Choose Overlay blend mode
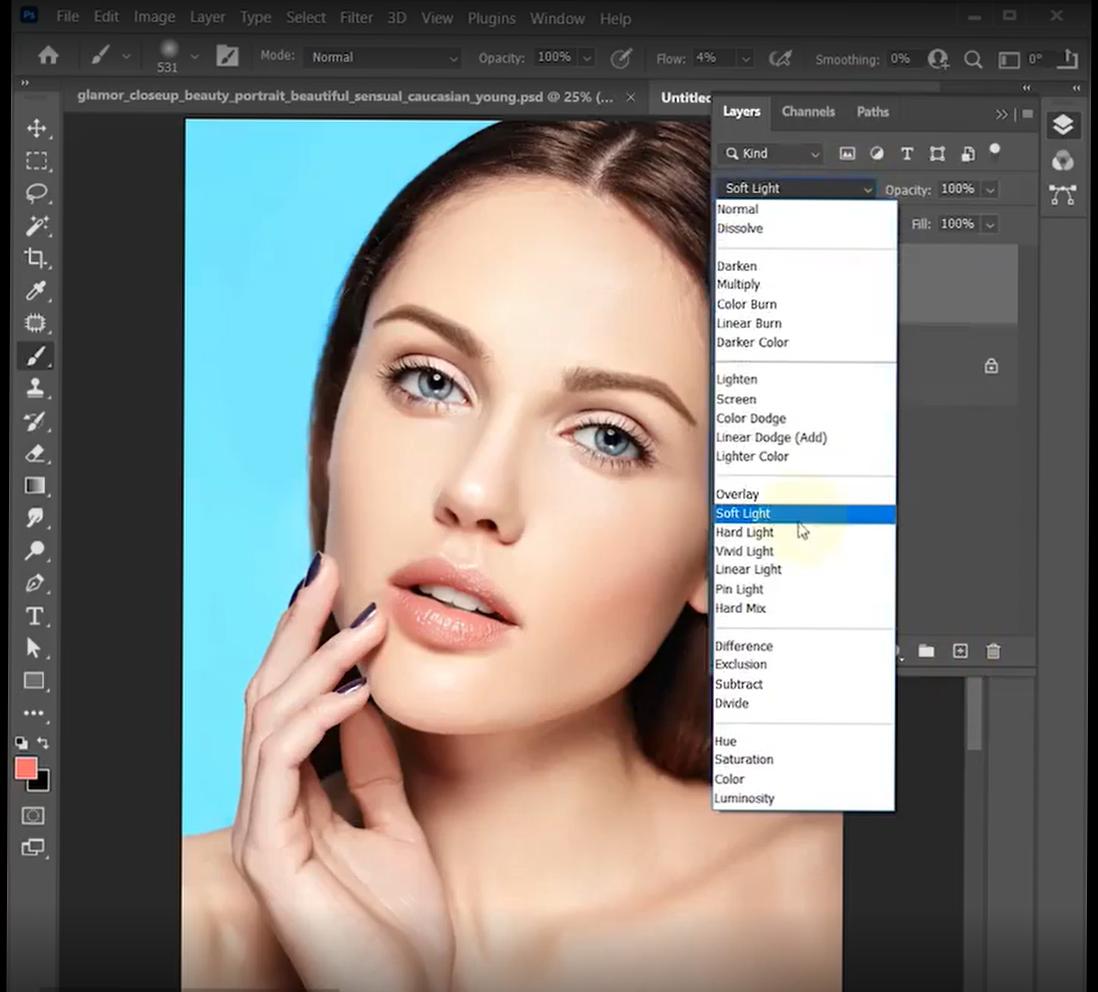This screenshot has width=1098, height=992. tap(737, 494)
